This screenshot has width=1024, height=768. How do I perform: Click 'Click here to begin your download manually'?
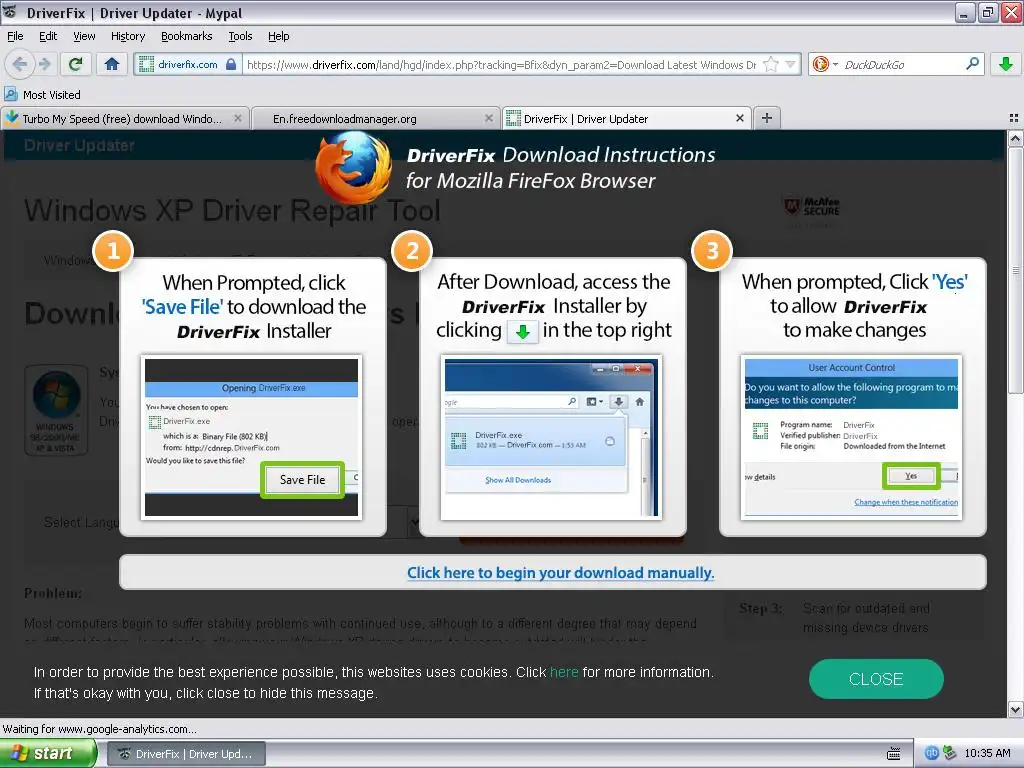pos(560,573)
